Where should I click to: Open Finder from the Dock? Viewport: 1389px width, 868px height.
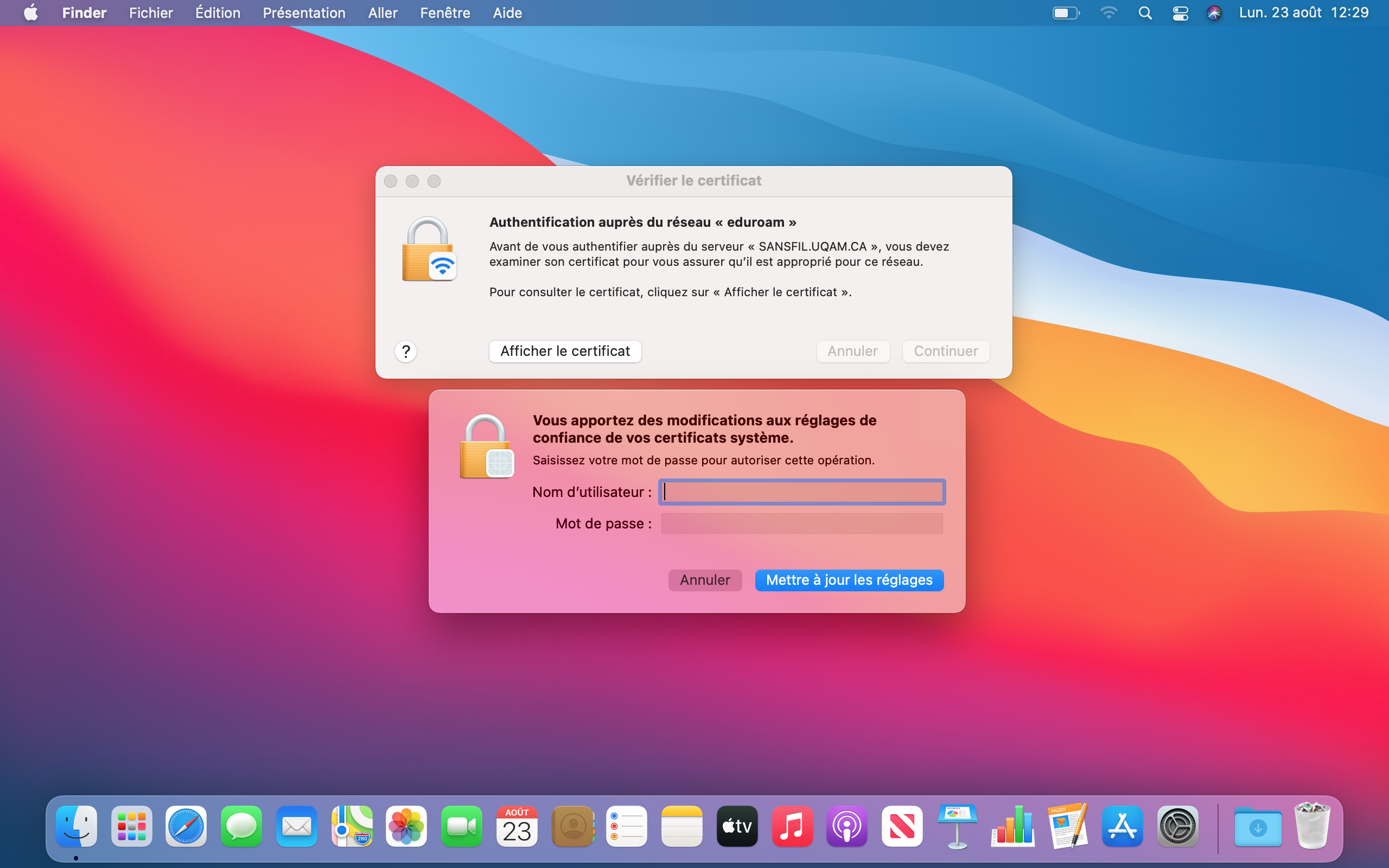pos(77,827)
